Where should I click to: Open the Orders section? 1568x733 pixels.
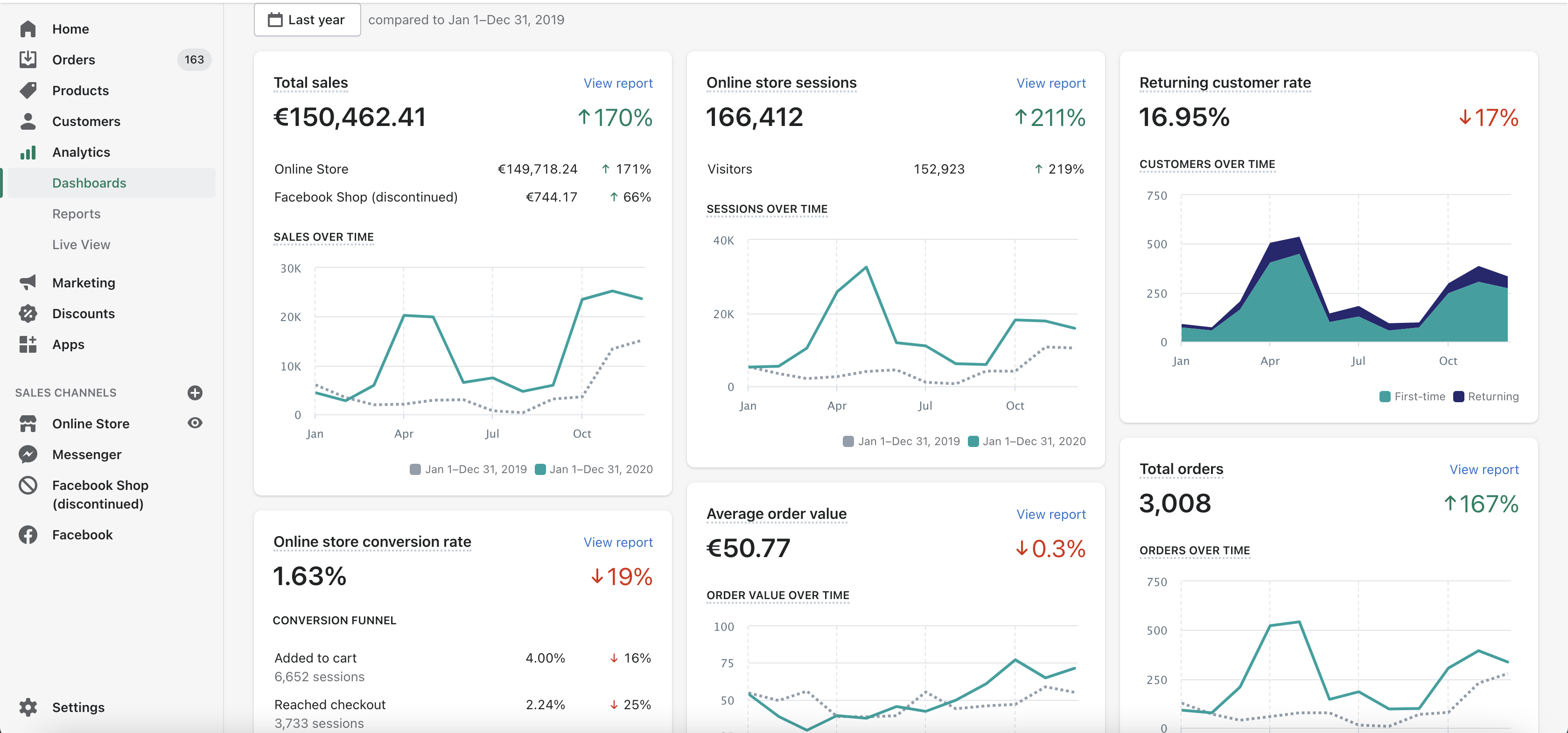[x=74, y=60]
